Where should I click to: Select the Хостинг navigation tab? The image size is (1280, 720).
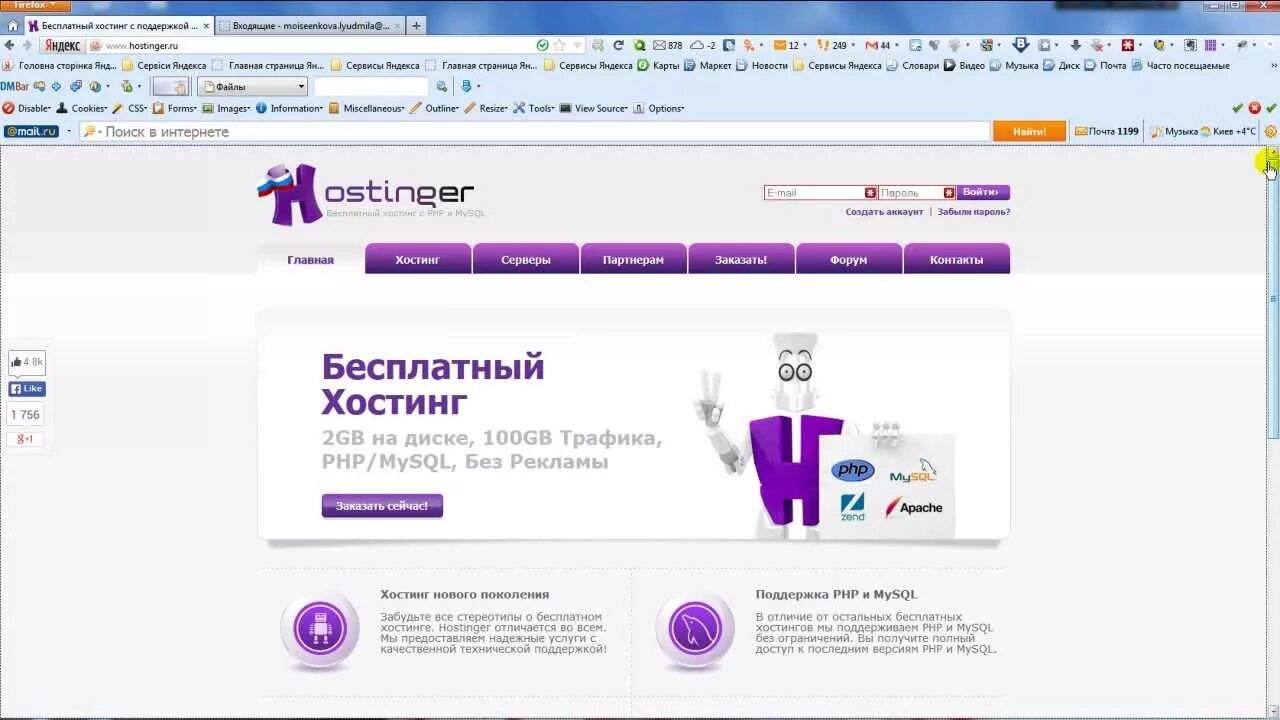tap(418, 259)
